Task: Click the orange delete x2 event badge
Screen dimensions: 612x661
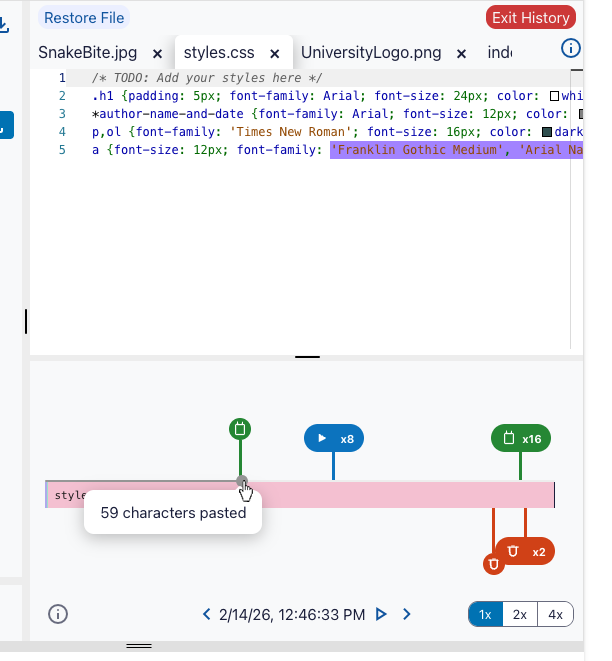Action: pyautogui.click(x=525, y=551)
